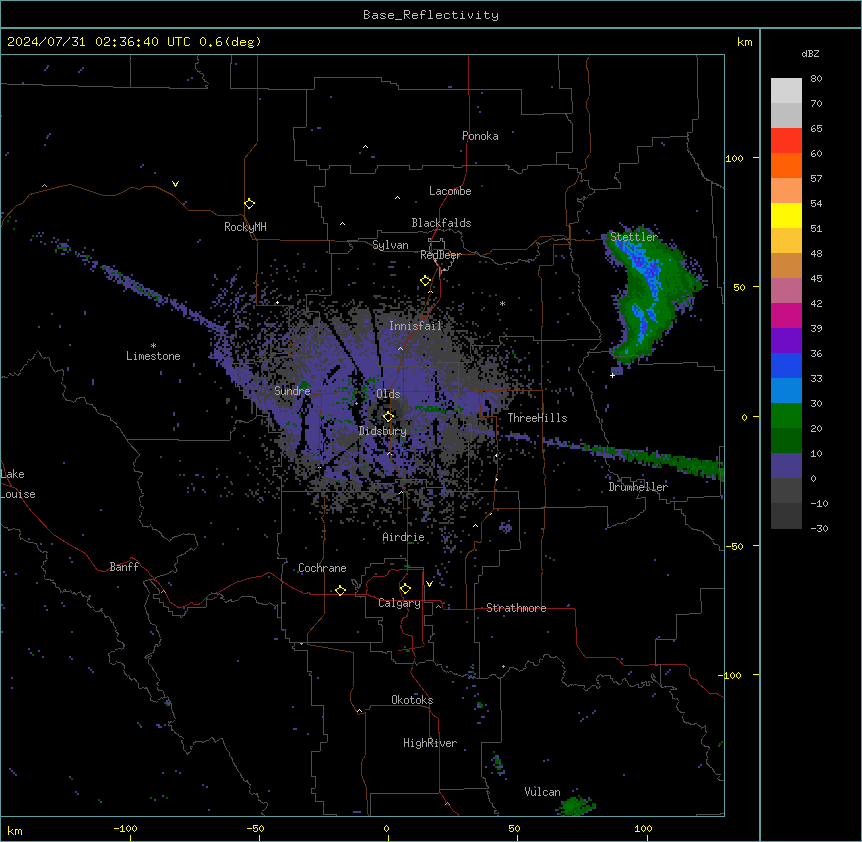Click the Base_Reflectivity title text
This screenshot has width=862, height=842.
(431, 15)
